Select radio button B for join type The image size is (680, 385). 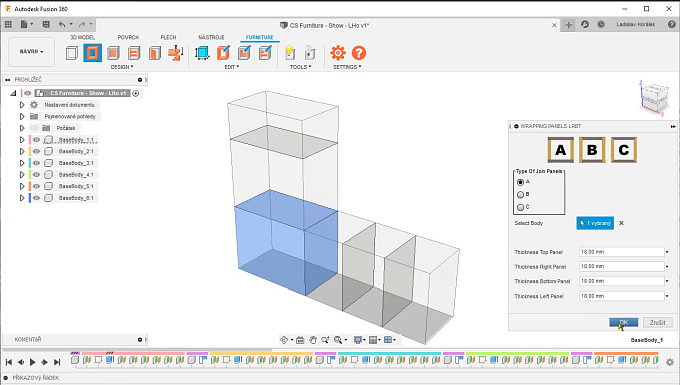520,195
